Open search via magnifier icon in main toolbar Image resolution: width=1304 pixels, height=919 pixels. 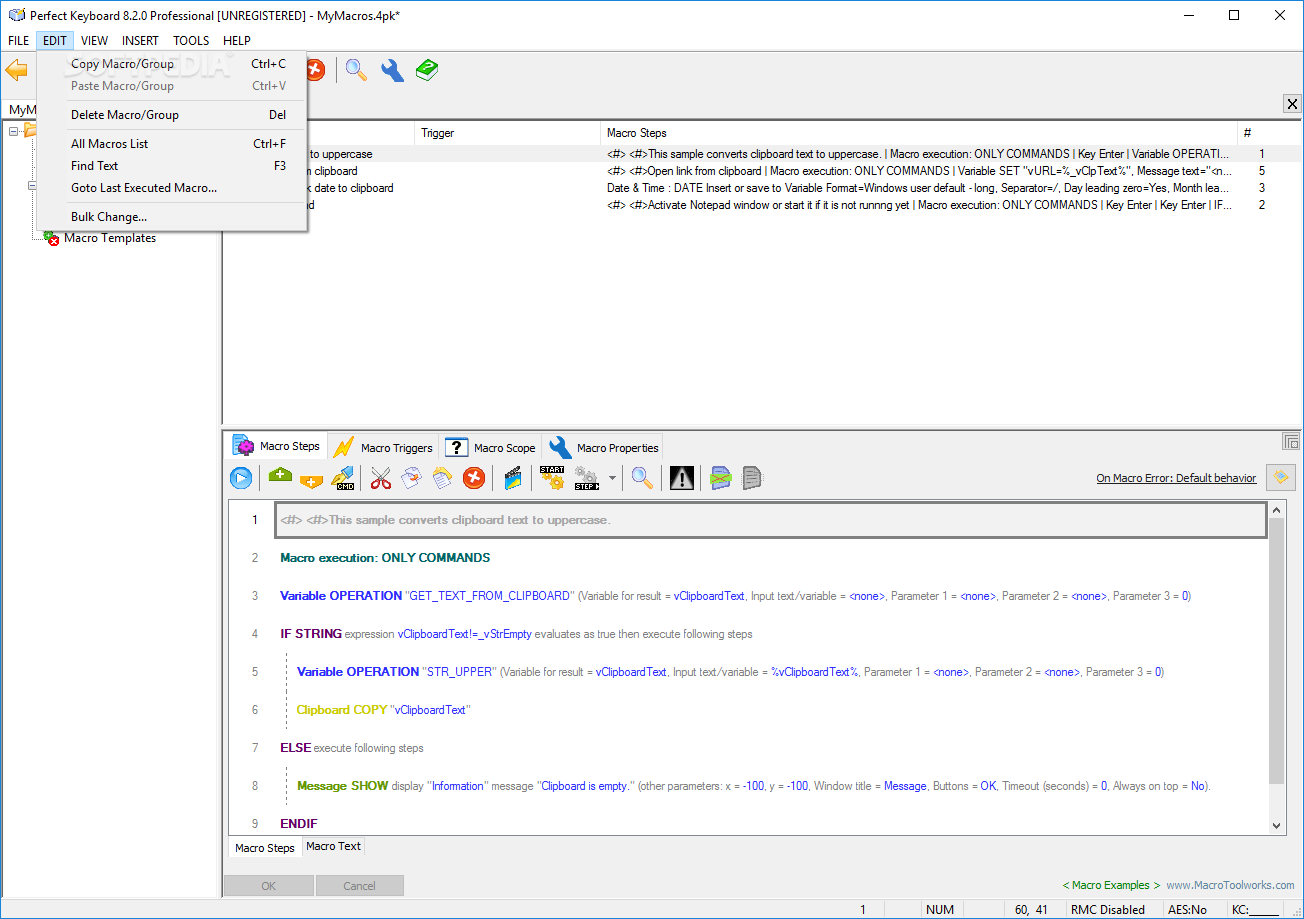(x=356, y=70)
